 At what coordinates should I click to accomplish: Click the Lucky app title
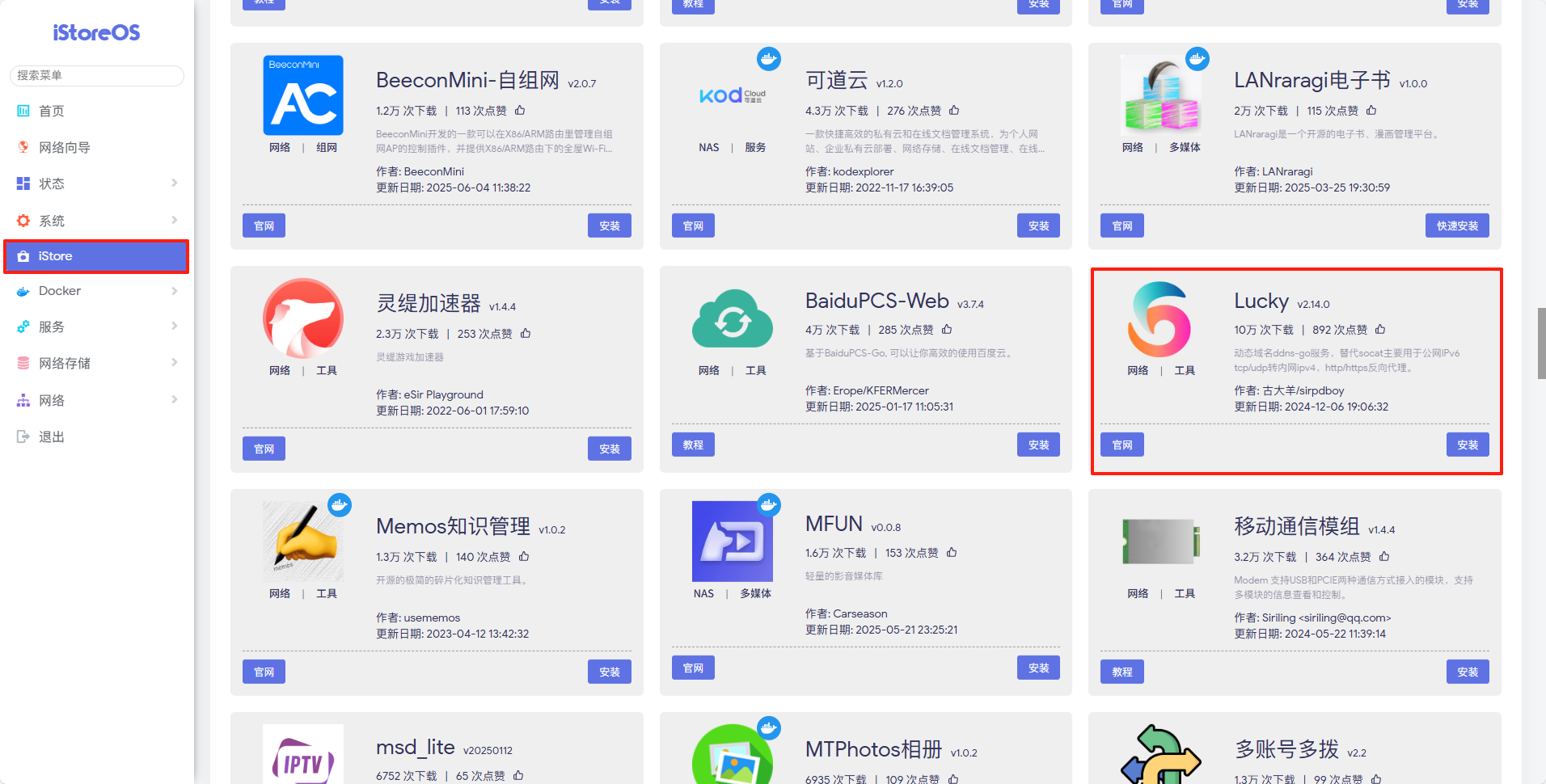[1261, 301]
